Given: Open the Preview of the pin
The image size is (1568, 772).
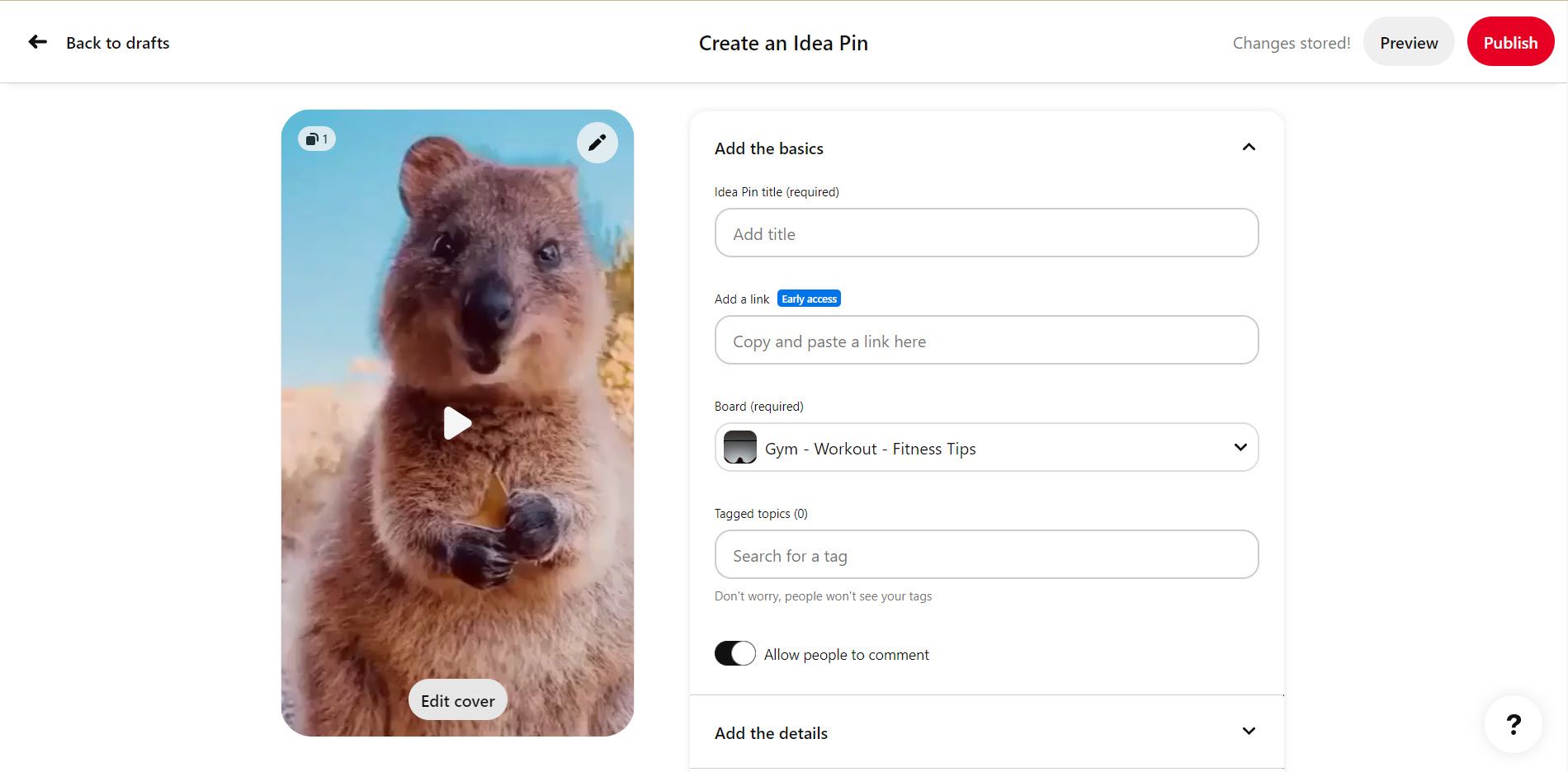Looking at the screenshot, I should 1409,41.
